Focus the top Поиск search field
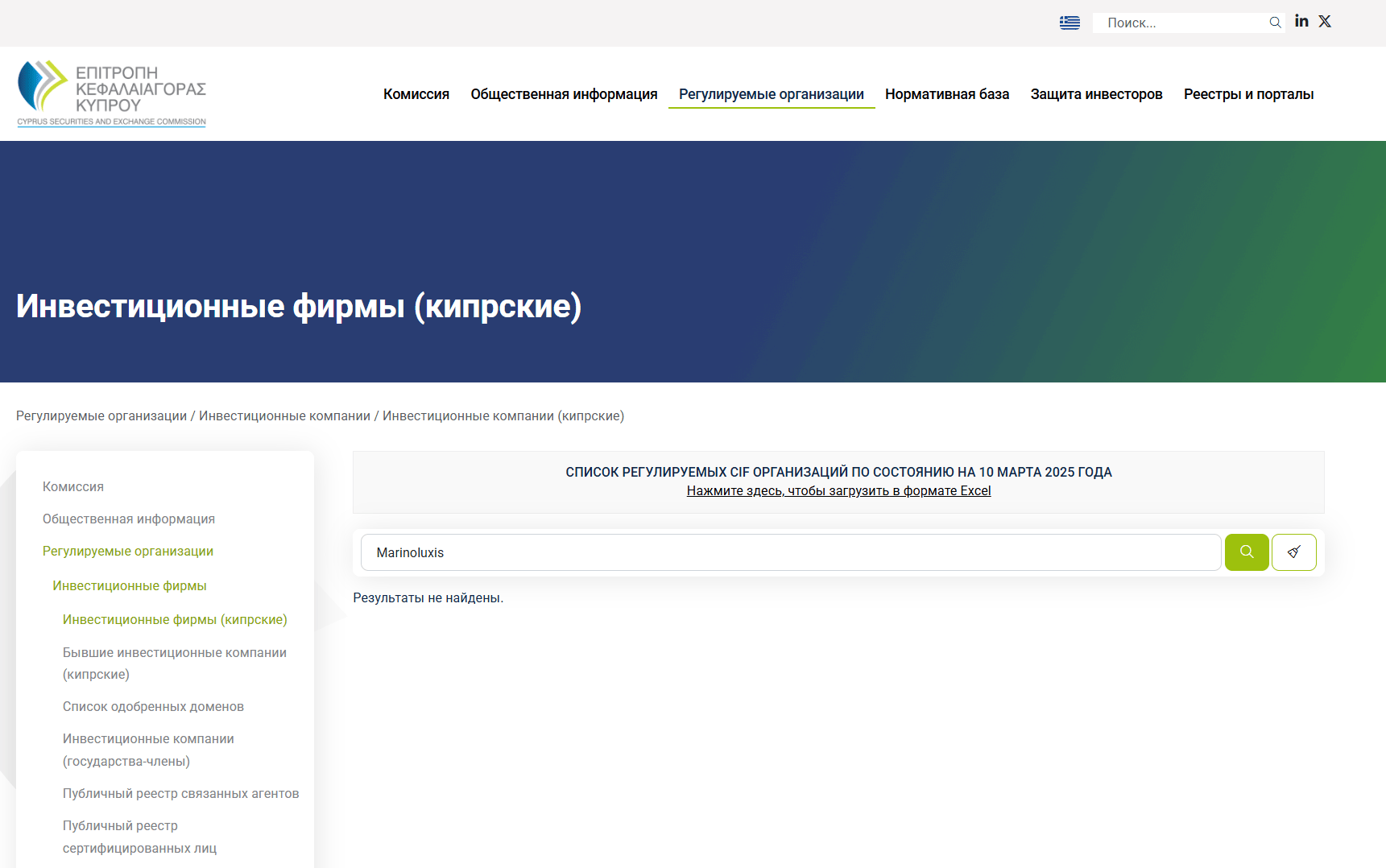1386x868 pixels. 1180,23
